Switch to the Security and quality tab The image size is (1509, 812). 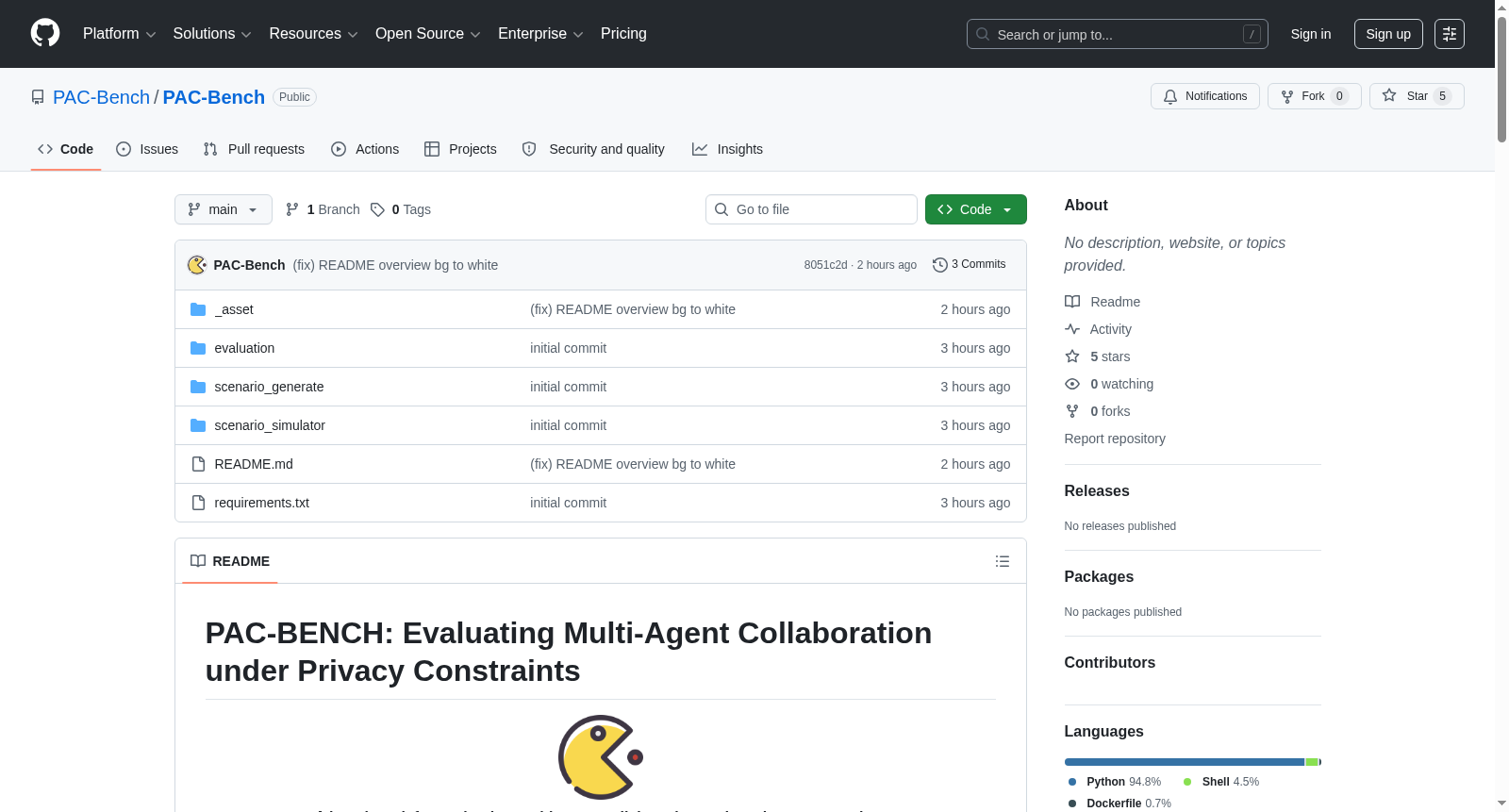click(x=593, y=149)
